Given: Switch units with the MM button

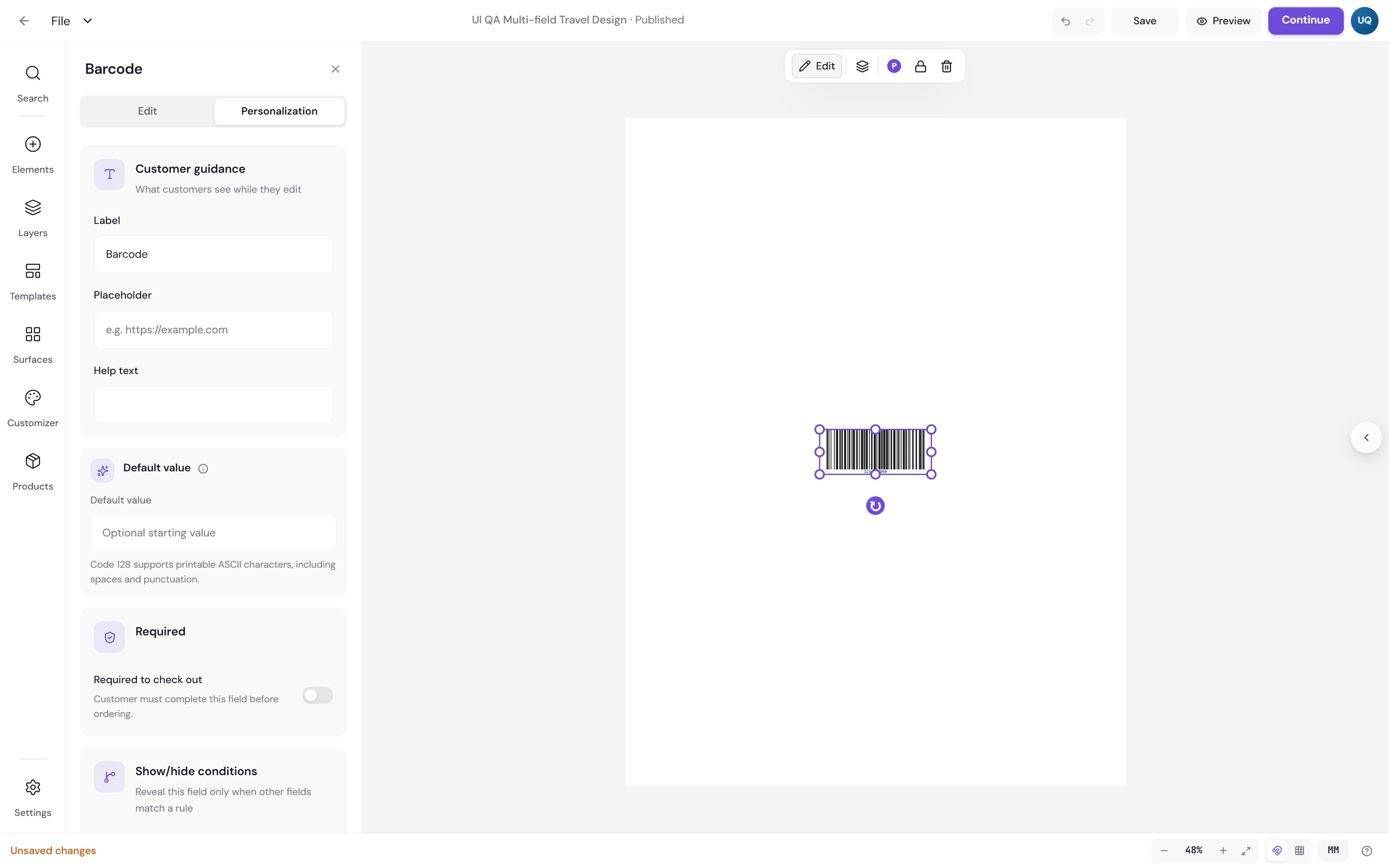Looking at the screenshot, I should (x=1333, y=850).
